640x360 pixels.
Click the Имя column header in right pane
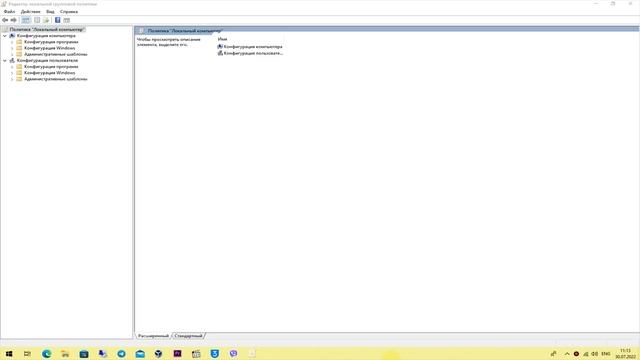[222, 39]
